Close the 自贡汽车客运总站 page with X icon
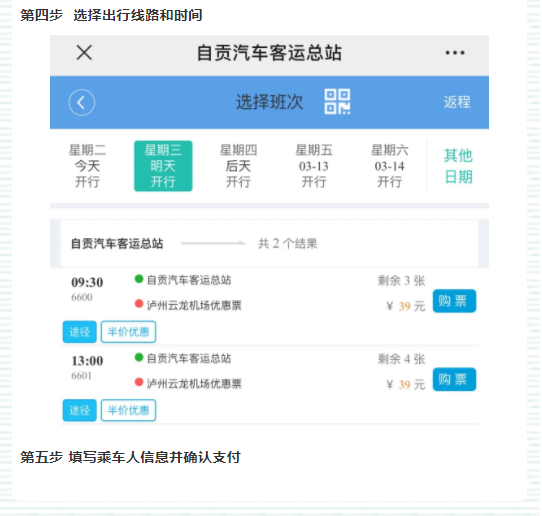This screenshot has height=516, width=542. 84,53
